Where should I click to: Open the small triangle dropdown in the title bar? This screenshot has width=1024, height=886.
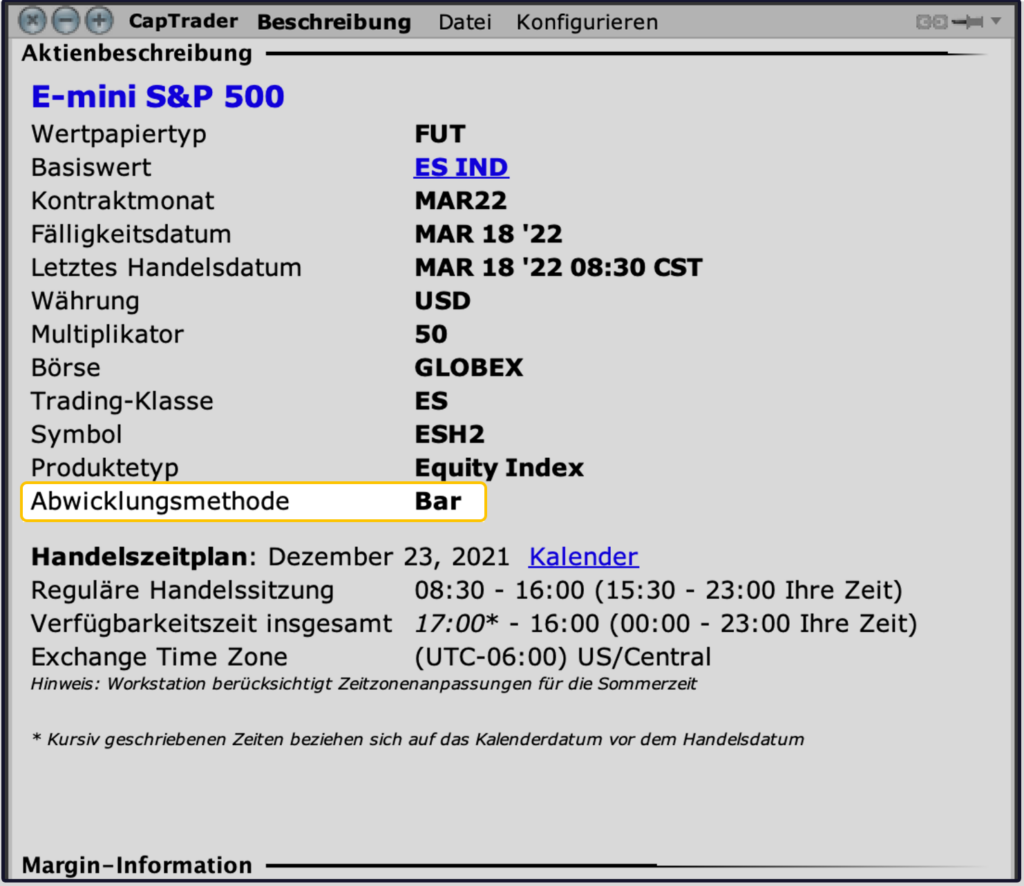point(996,21)
